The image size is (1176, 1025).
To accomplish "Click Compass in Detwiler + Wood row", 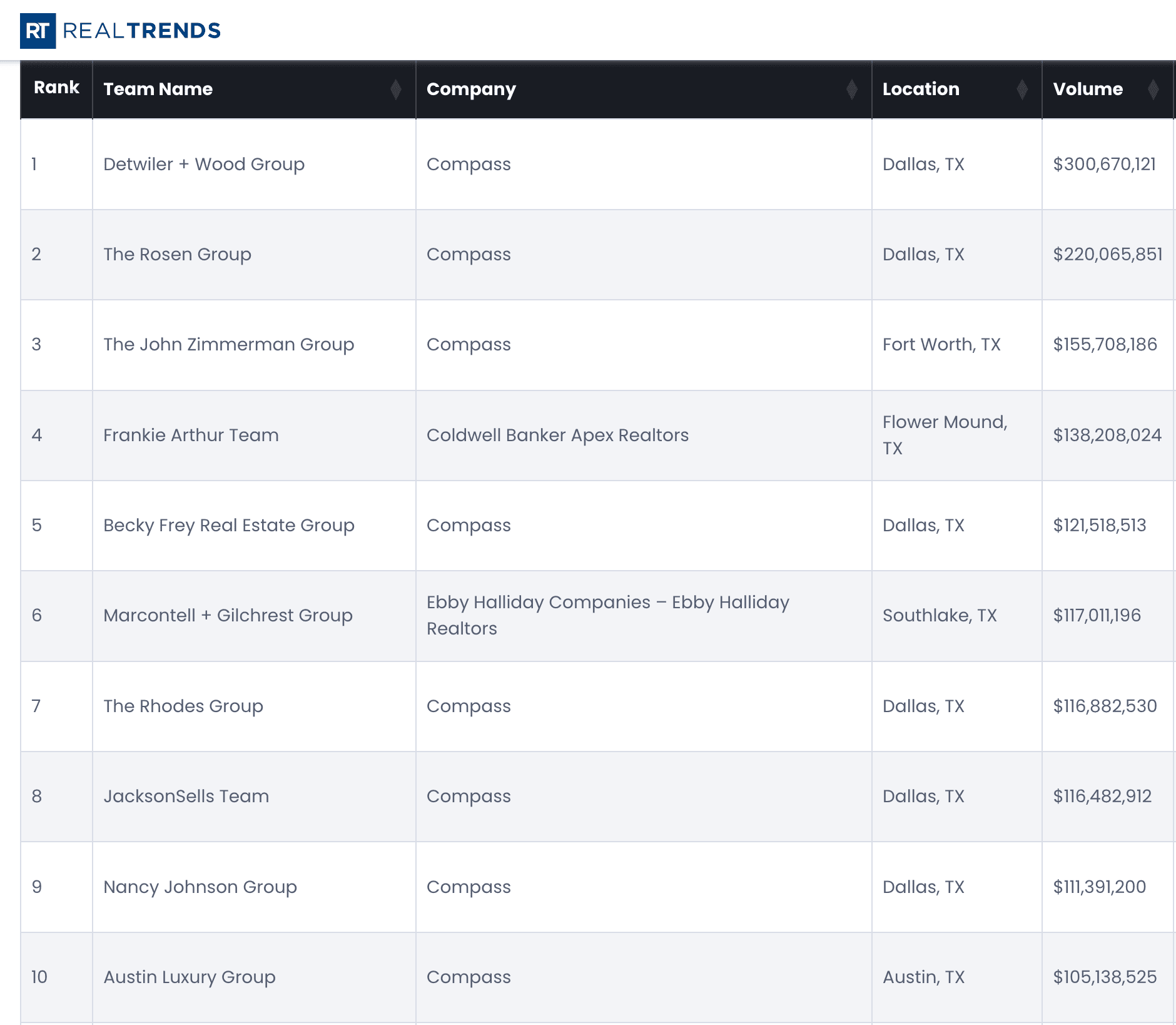I will pos(469,165).
